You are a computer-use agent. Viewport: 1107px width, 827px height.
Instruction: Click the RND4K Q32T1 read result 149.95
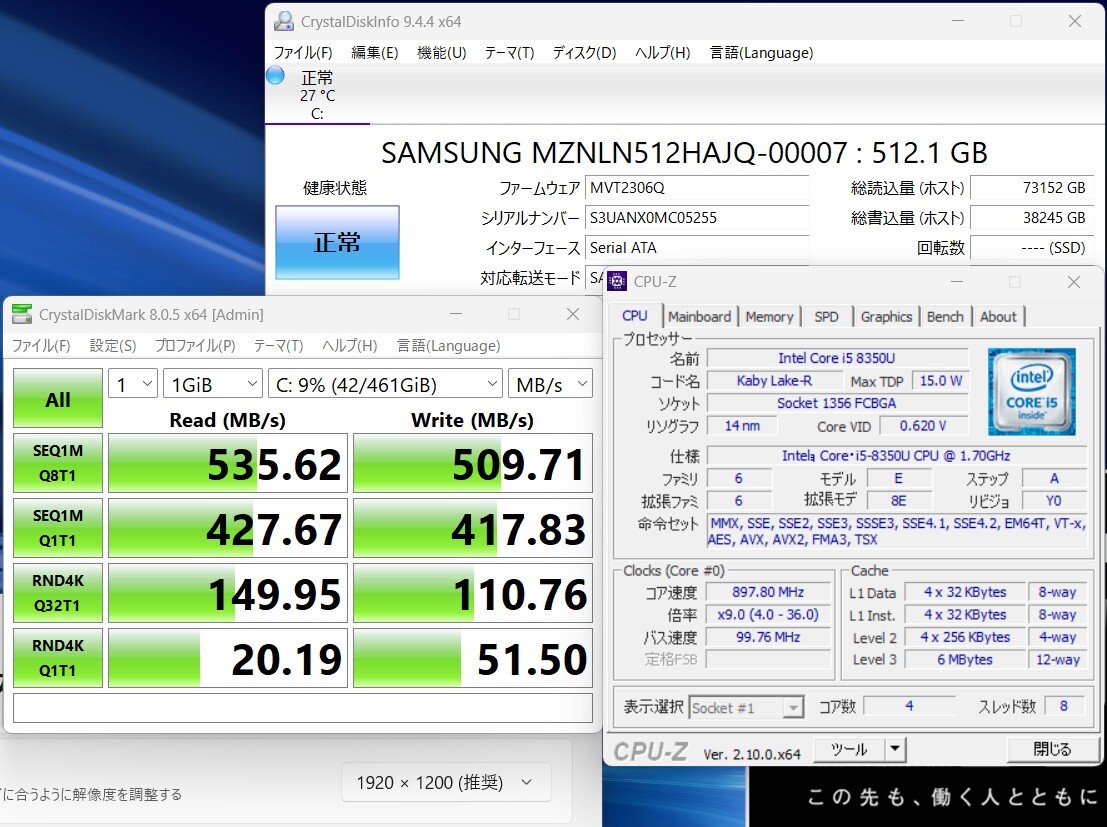(228, 593)
